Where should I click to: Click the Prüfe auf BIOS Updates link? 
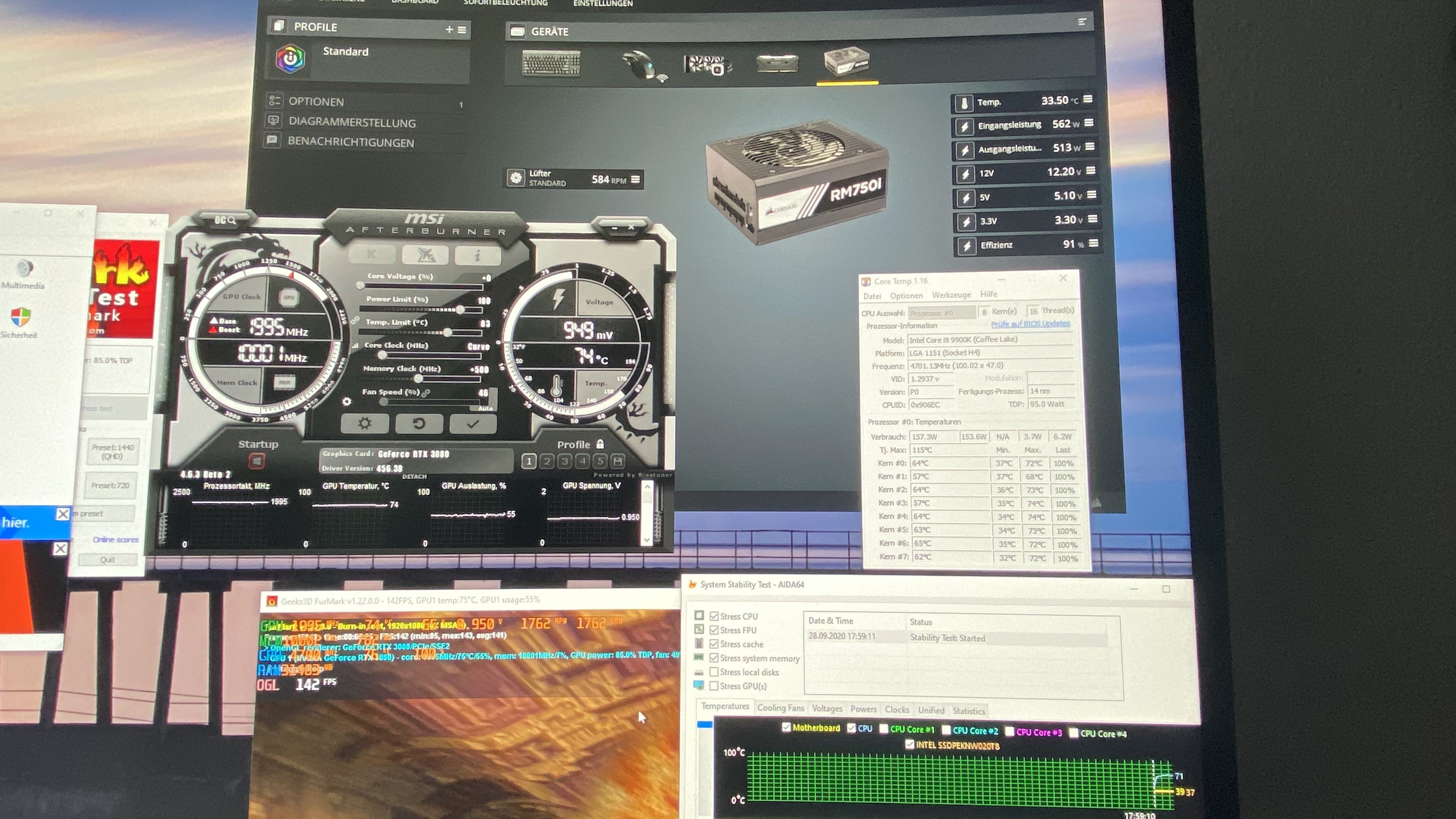coord(1030,324)
